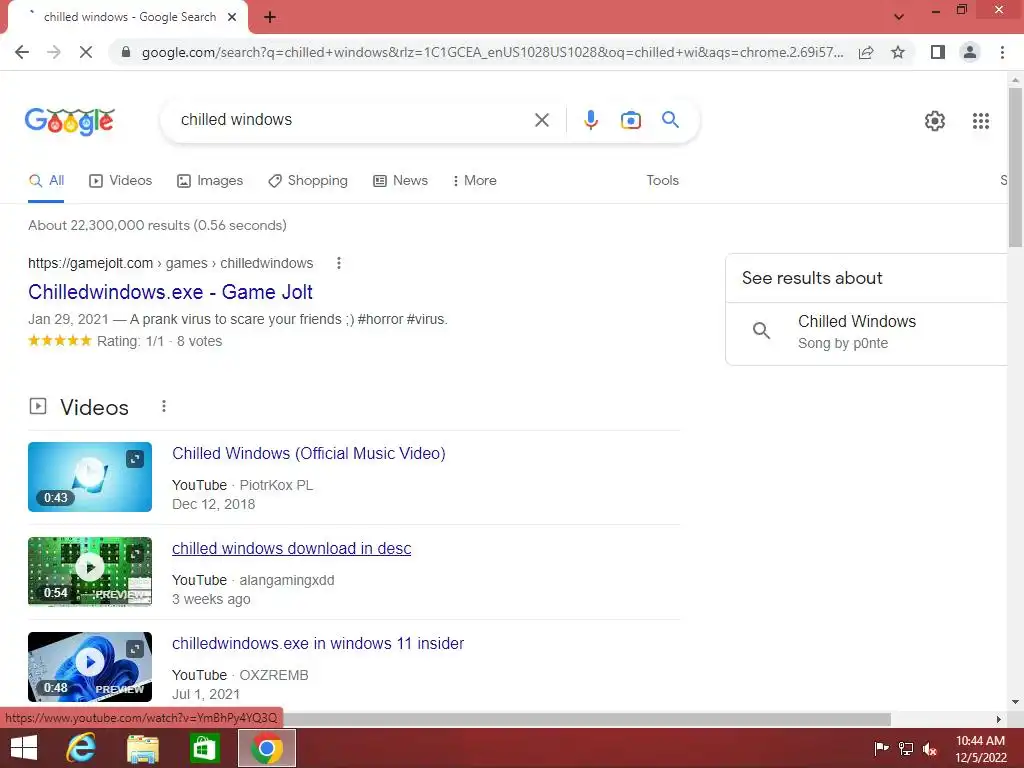The image size is (1024, 768).
Task: Switch to the Shopping results tab
Action: [308, 181]
